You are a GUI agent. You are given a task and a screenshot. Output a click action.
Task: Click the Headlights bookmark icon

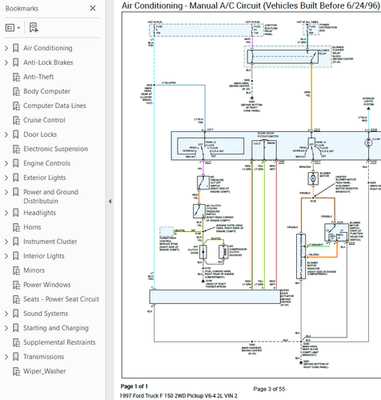pyautogui.click(x=16, y=213)
